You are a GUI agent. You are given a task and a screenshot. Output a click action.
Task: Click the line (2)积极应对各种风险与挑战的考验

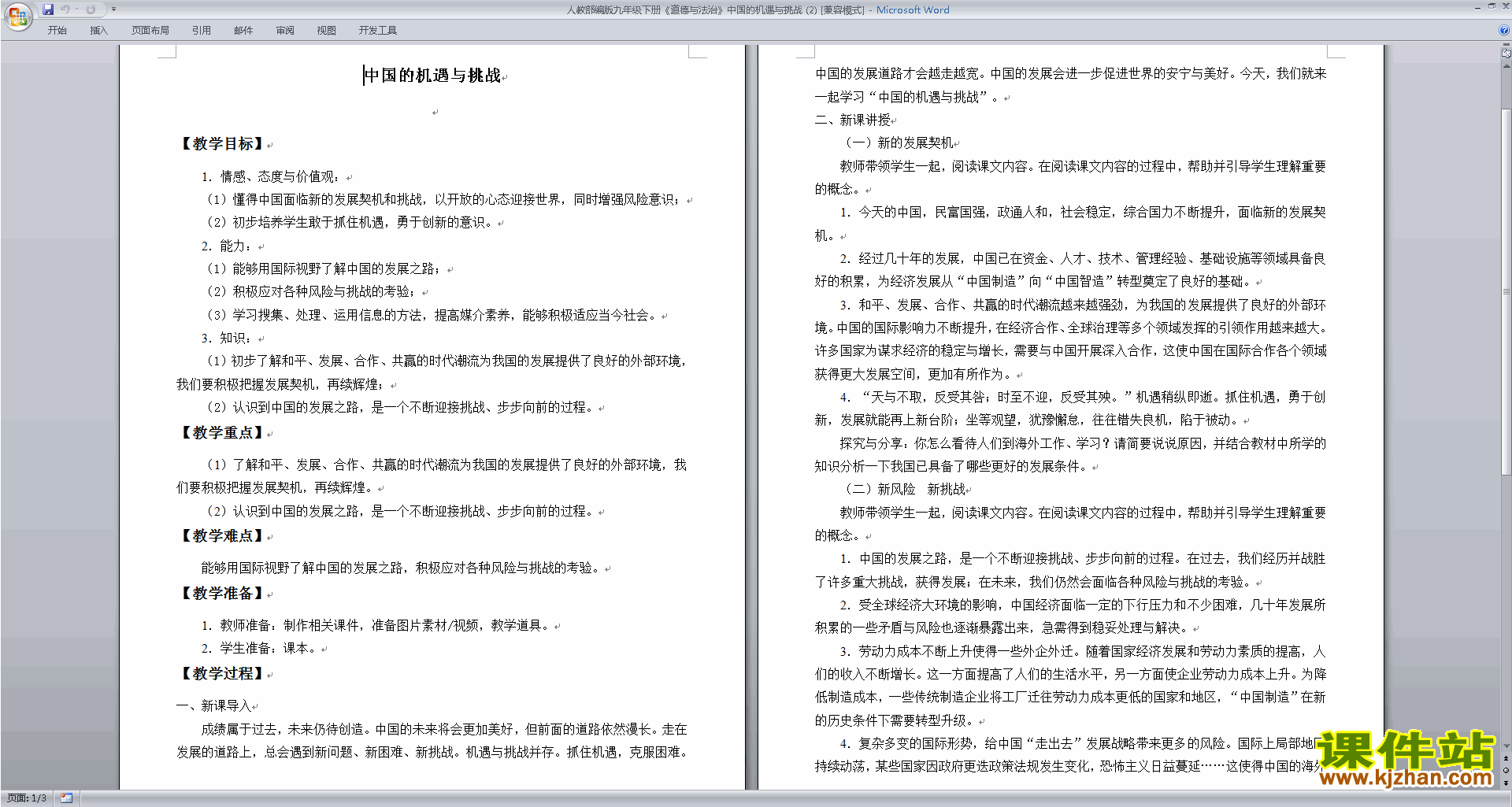313,291
